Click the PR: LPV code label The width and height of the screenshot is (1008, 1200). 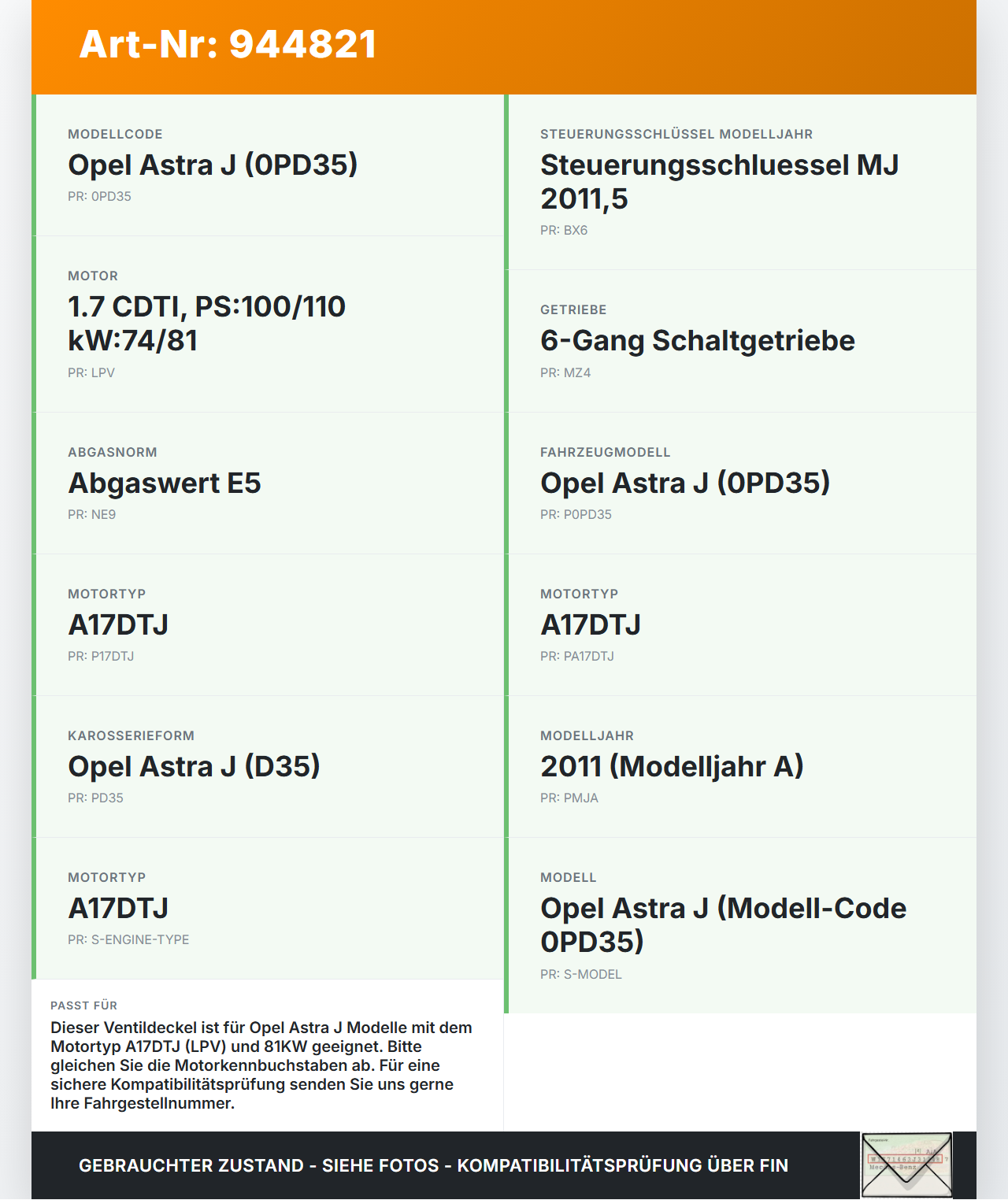point(91,373)
